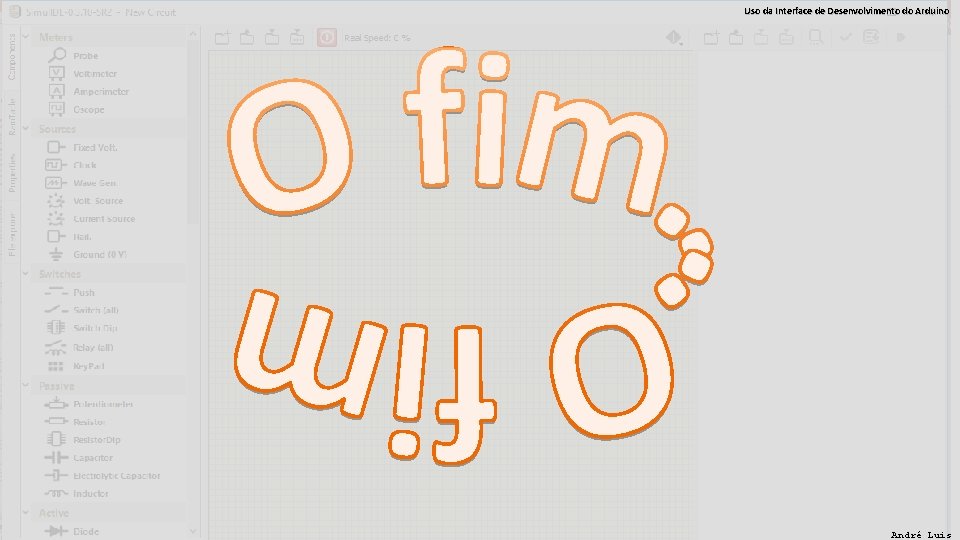Click the editor New file icon

click(x=711, y=38)
